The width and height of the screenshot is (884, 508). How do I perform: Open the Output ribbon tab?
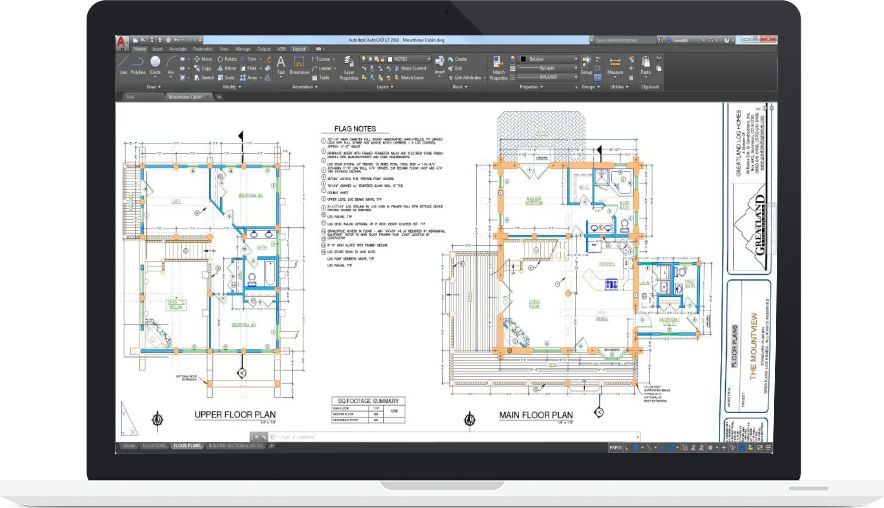[x=263, y=49]
